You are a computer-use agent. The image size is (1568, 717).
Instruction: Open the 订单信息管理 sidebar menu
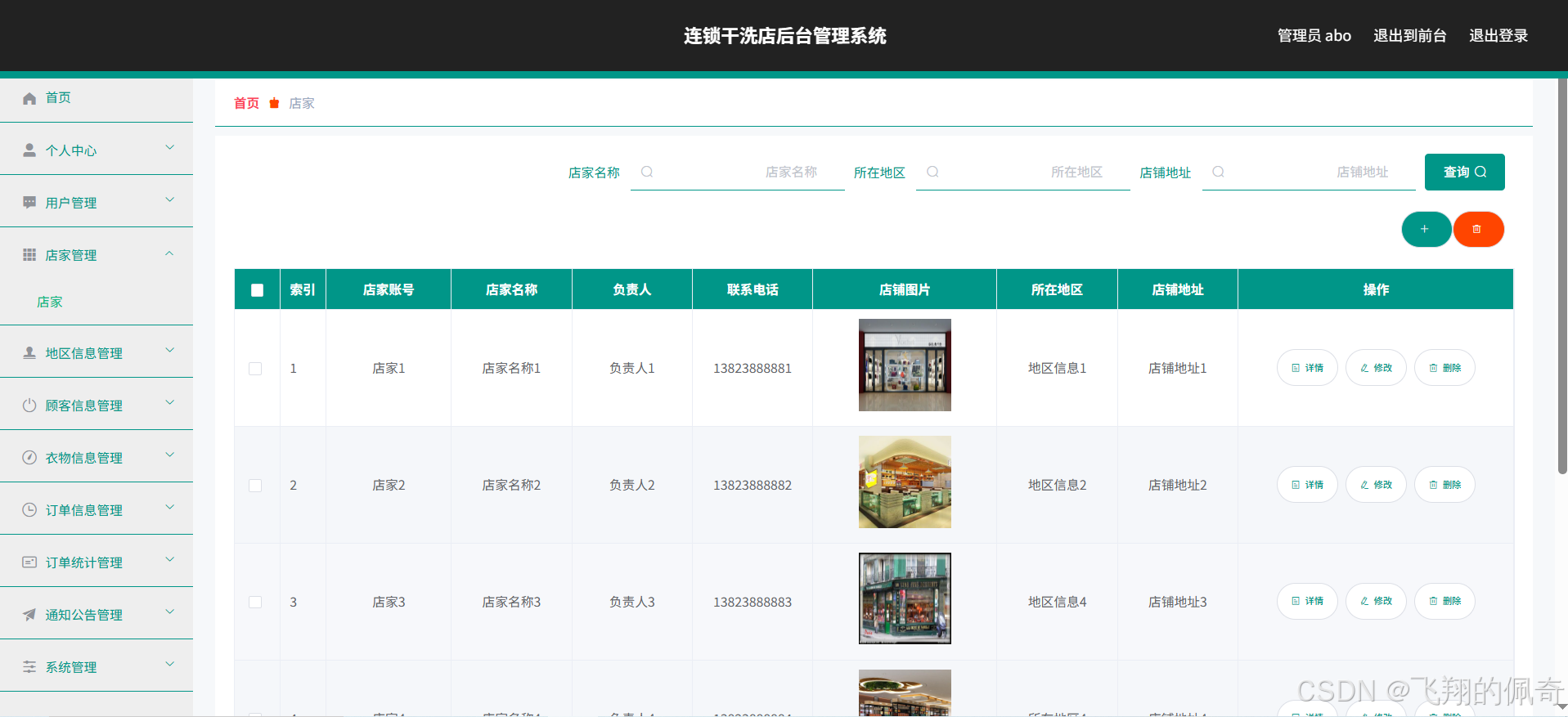97,510
